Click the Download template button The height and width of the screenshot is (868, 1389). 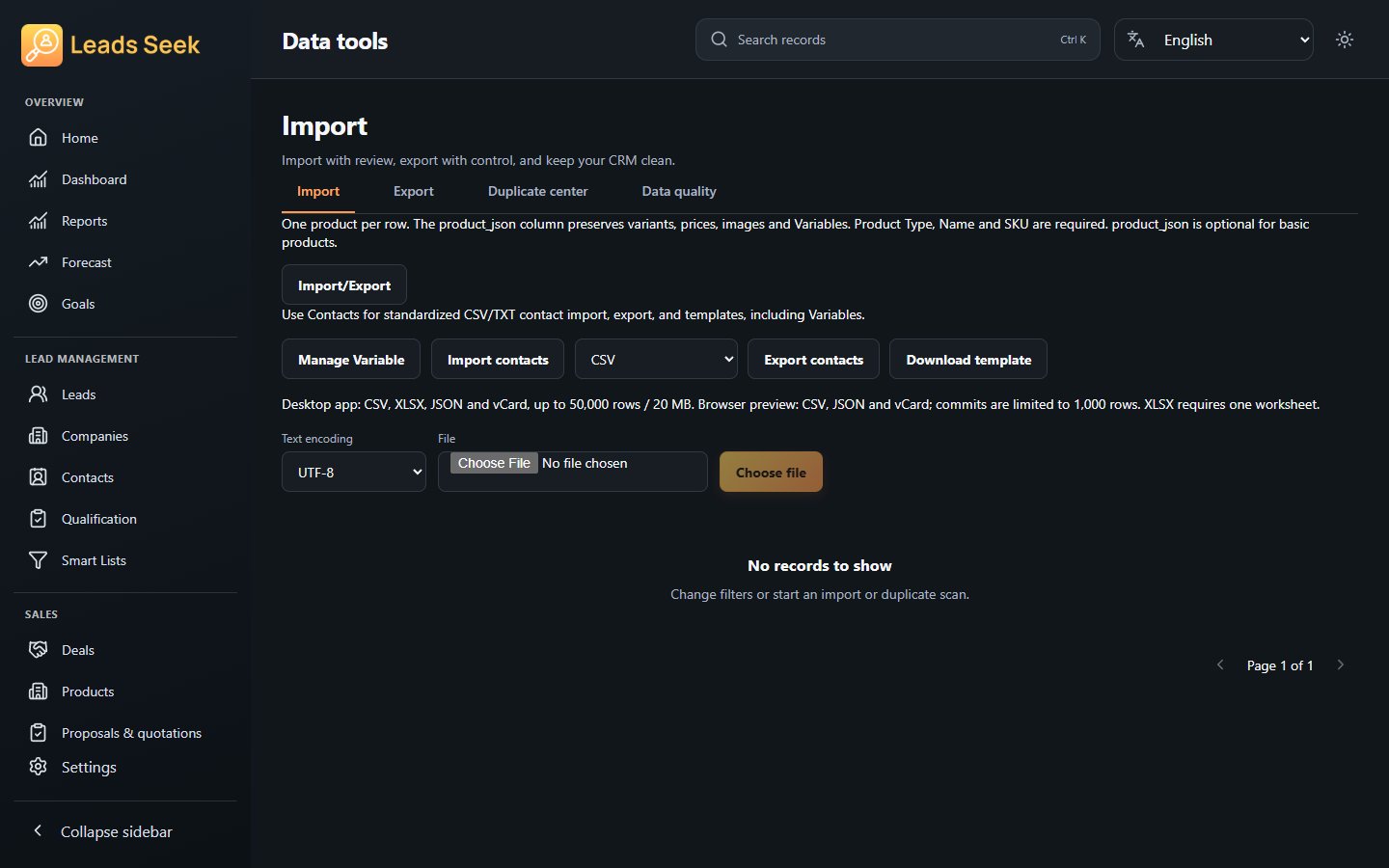[x=968, y=360]
